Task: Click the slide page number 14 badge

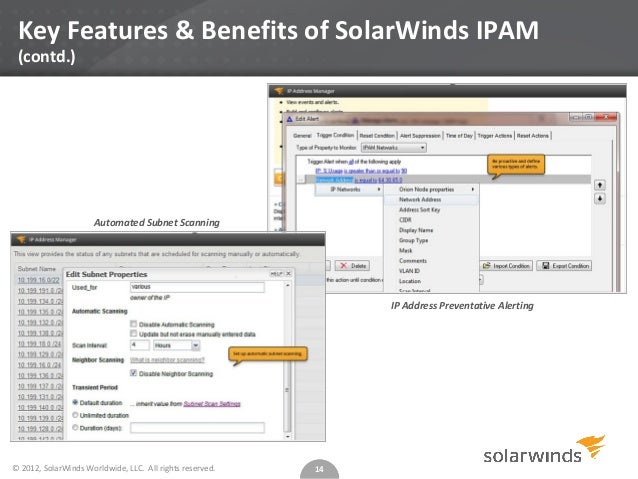Action: click(x=319, y=469)
